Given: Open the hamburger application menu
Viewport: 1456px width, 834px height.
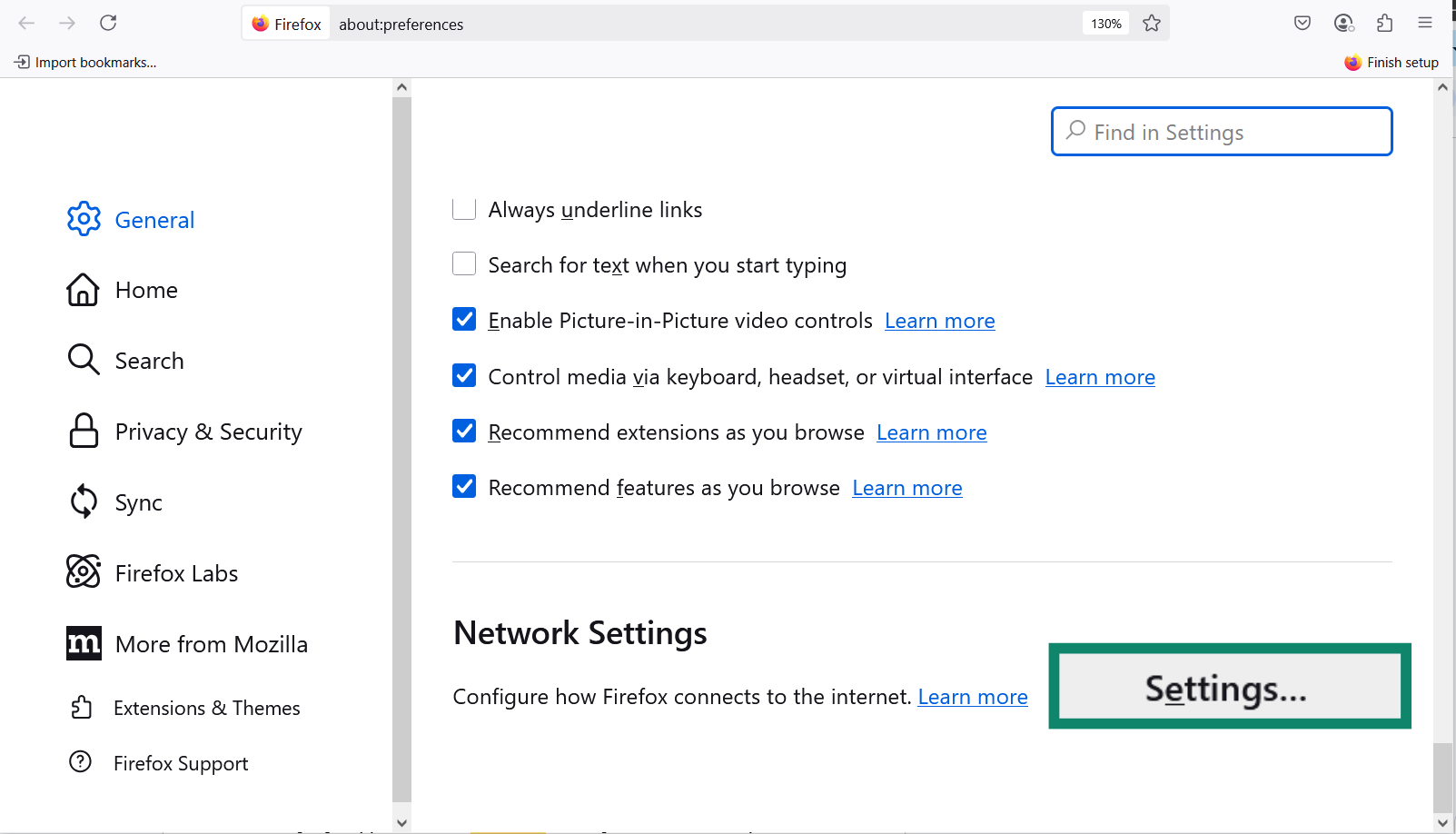Looking at the screenshot, I should click(1424, 23).
